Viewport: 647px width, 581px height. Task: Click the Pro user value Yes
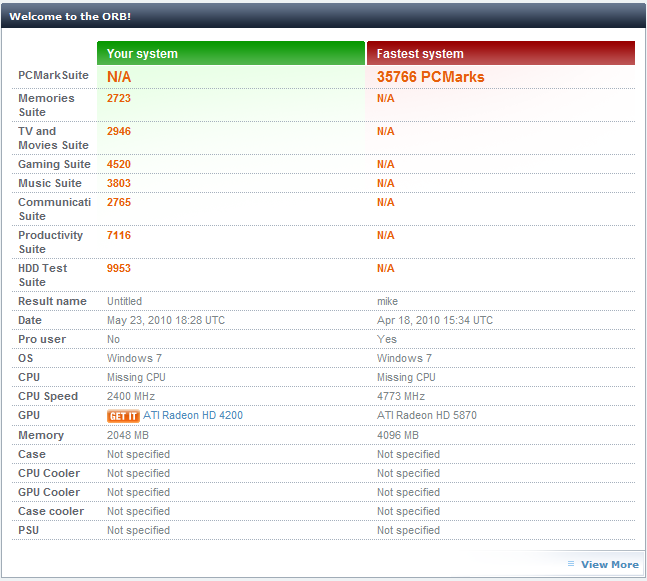pos(387,340)
